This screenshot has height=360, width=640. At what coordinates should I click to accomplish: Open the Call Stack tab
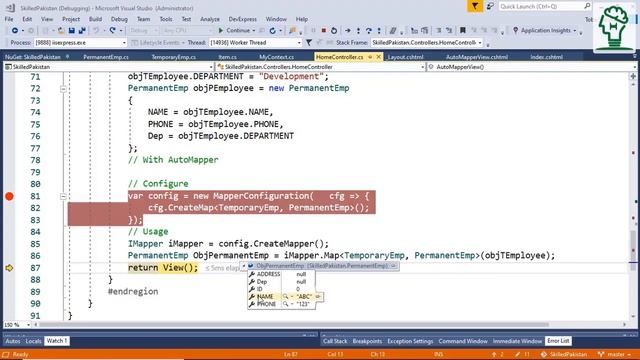(335, 341)
